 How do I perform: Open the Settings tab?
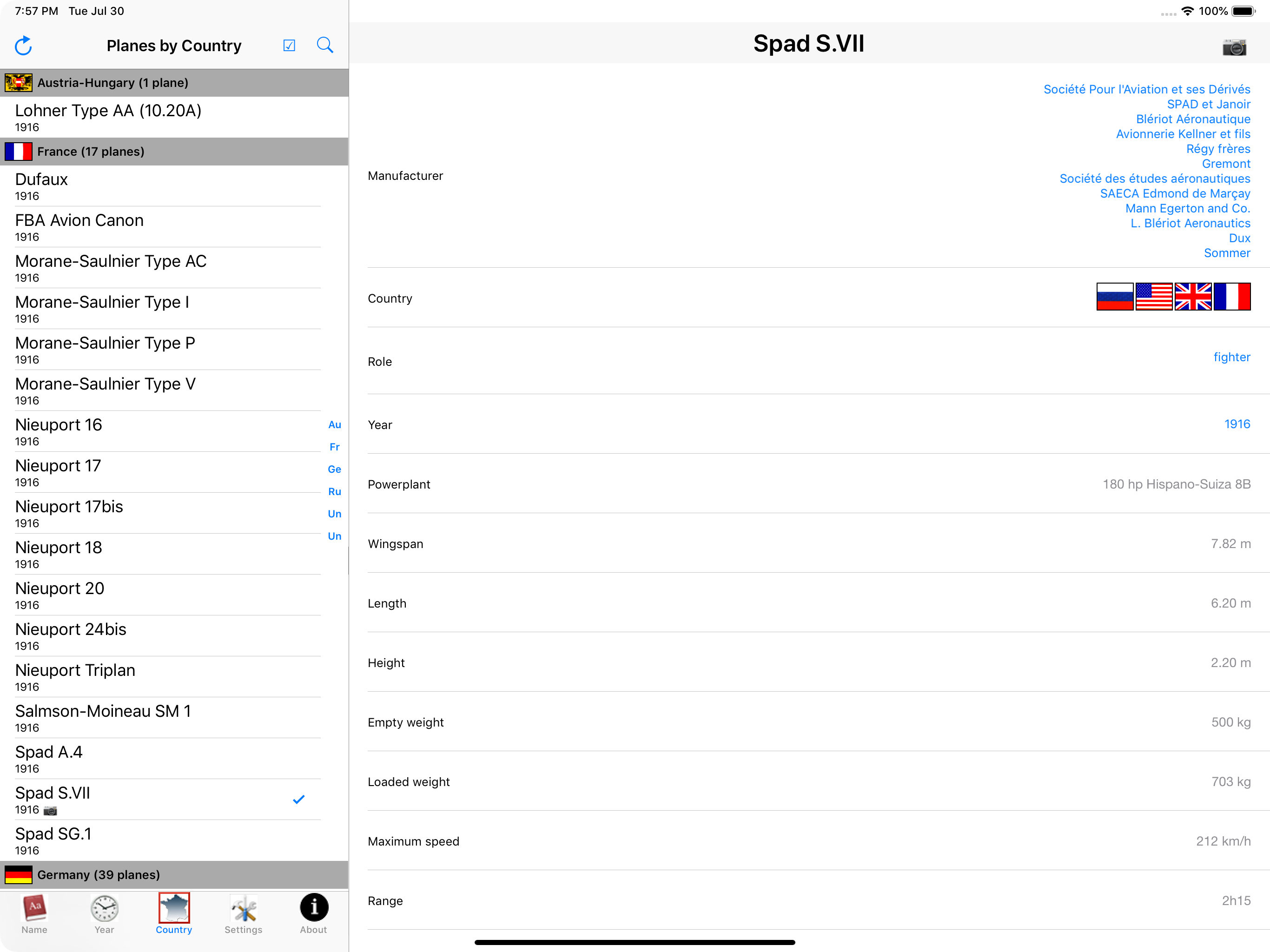click(x=244, y=914)
